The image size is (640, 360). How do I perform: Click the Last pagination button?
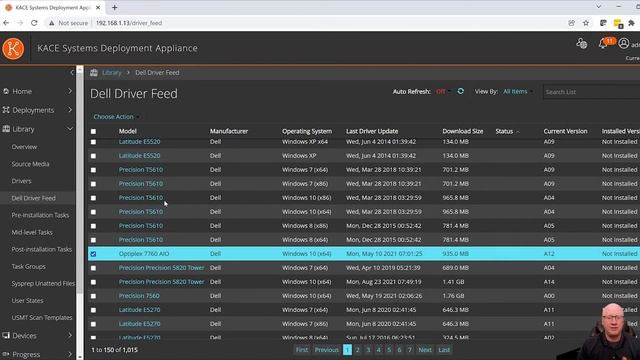coord(444,350)
